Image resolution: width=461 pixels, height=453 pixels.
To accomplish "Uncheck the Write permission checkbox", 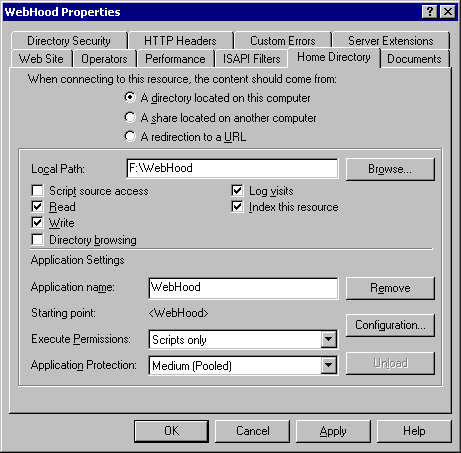I will (37, 222).
